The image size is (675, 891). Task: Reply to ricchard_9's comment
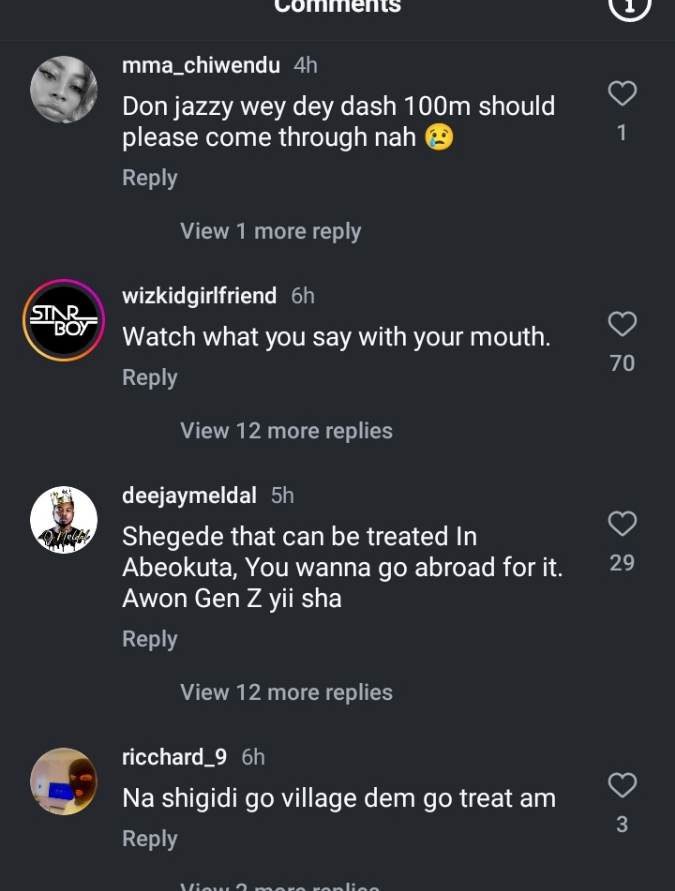150,839
